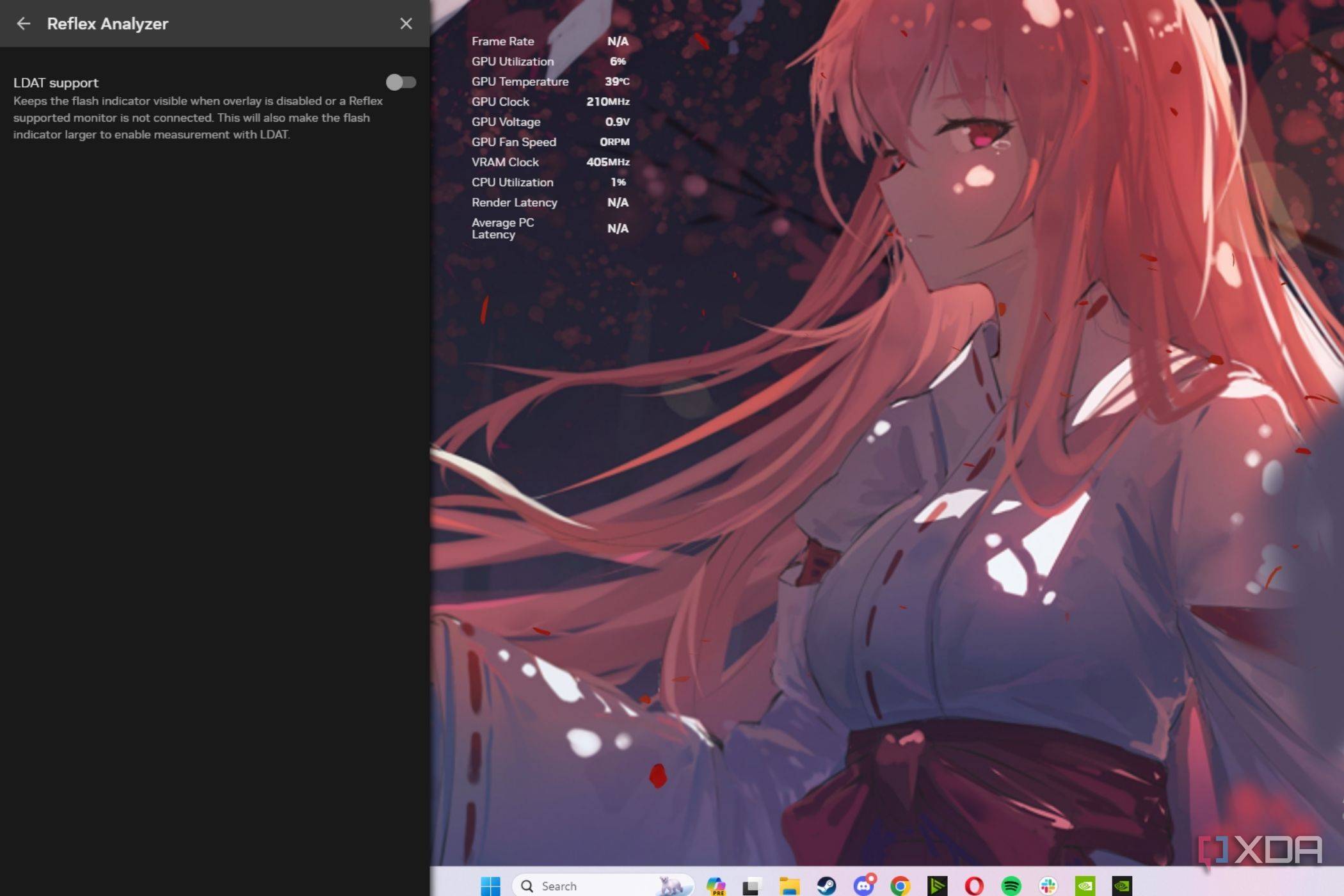The image size is (1344, 896).
Task: Click the Frame Rate overlay stat
Action: click(x=550, y=41)
